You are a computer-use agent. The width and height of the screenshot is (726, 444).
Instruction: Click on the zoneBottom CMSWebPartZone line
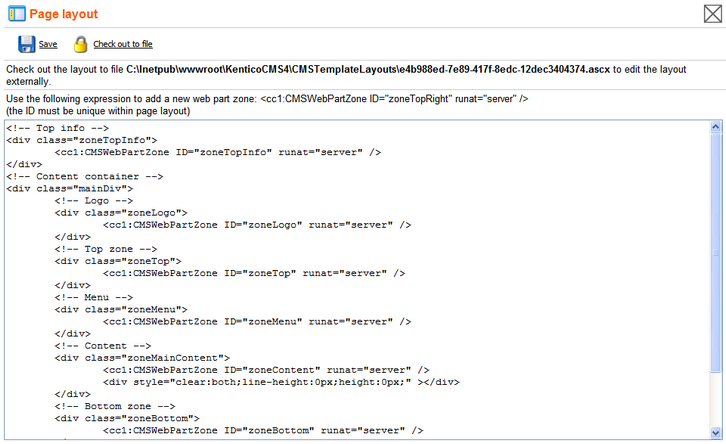pos(263,431)
